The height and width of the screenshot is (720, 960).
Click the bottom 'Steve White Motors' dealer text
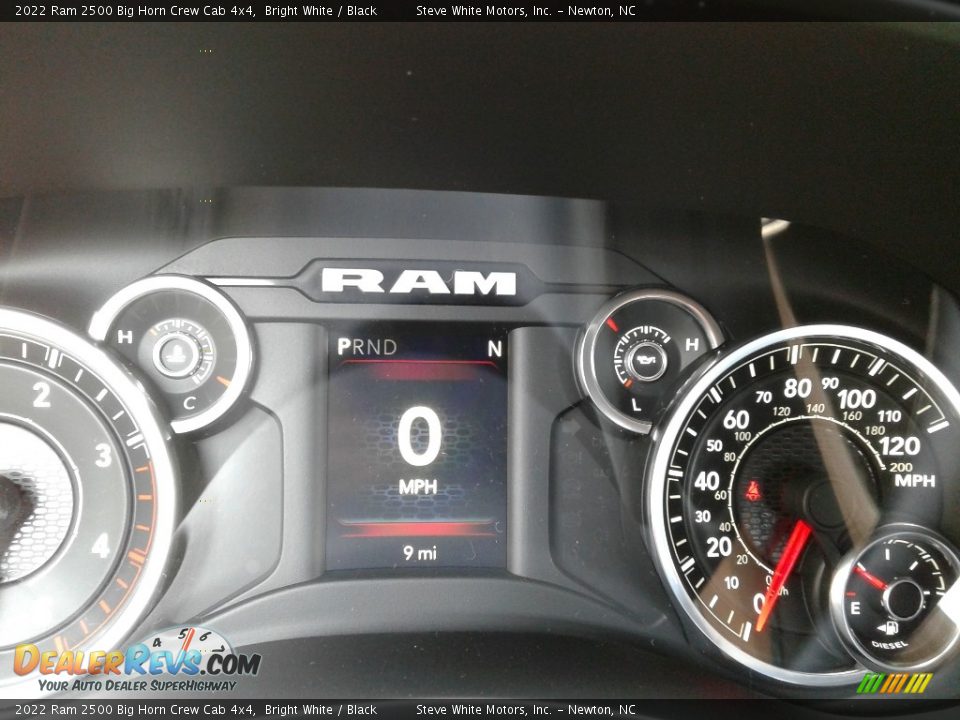472,710
